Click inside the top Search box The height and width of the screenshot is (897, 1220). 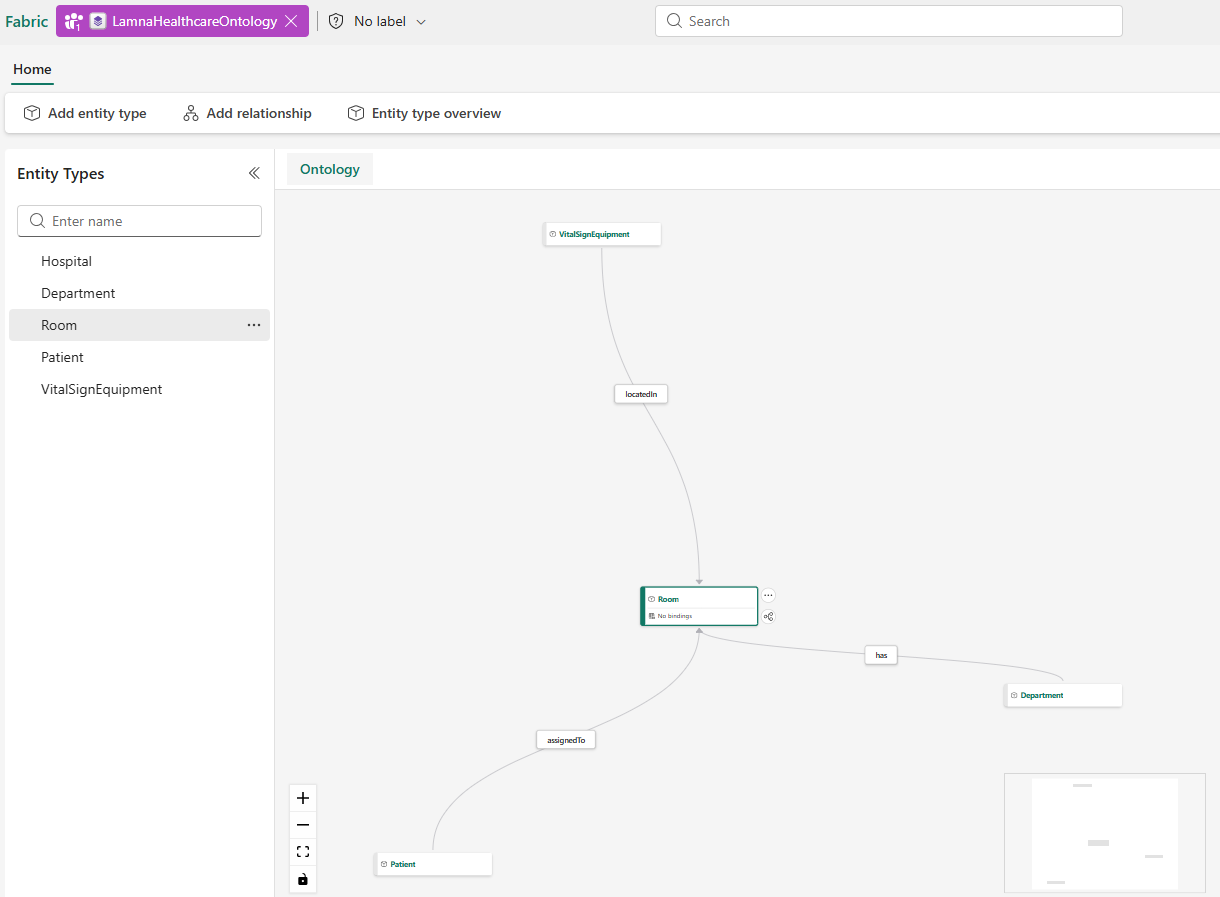(x=887, y=20)
